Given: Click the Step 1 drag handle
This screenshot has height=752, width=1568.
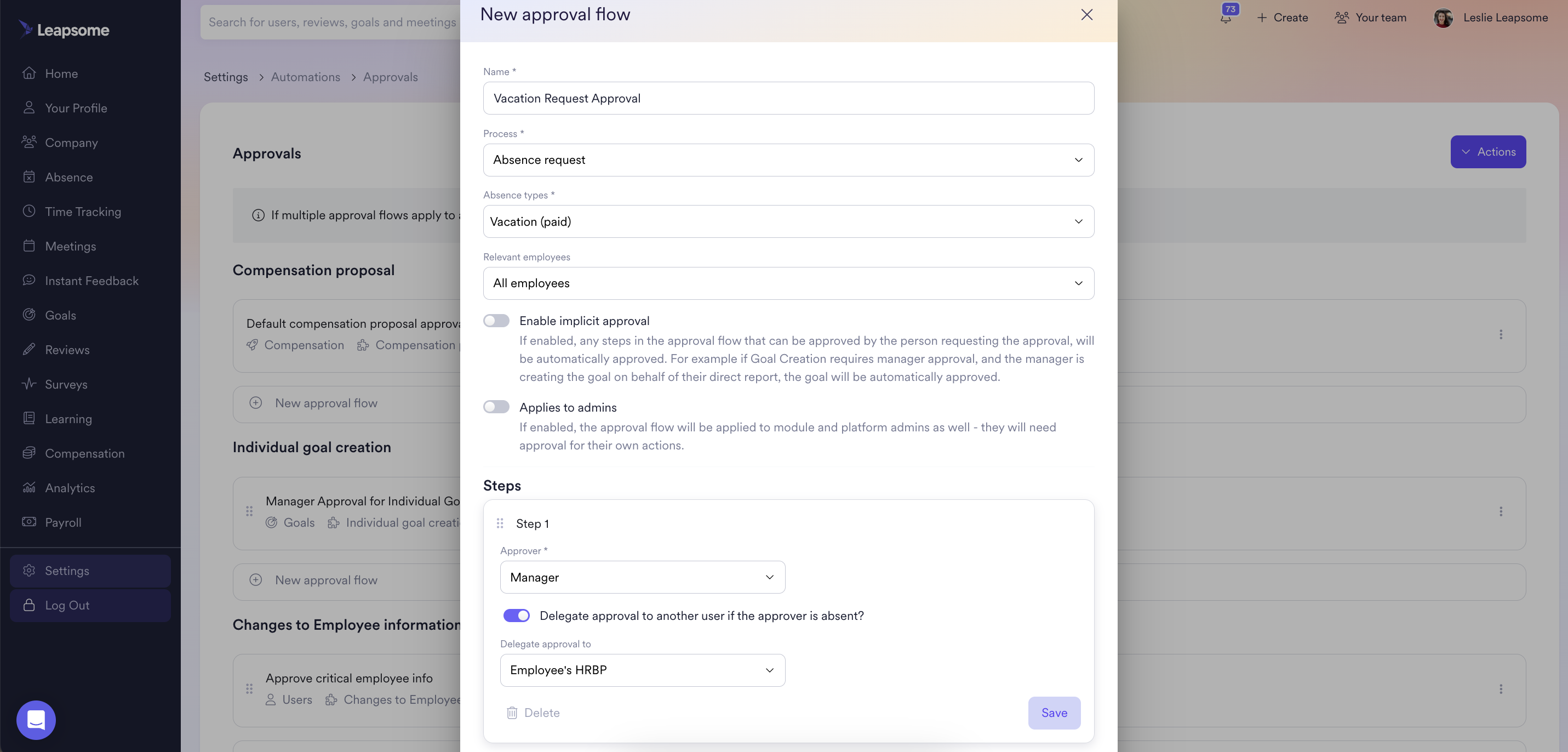Looking at the screenshot, I should point(500,523).
